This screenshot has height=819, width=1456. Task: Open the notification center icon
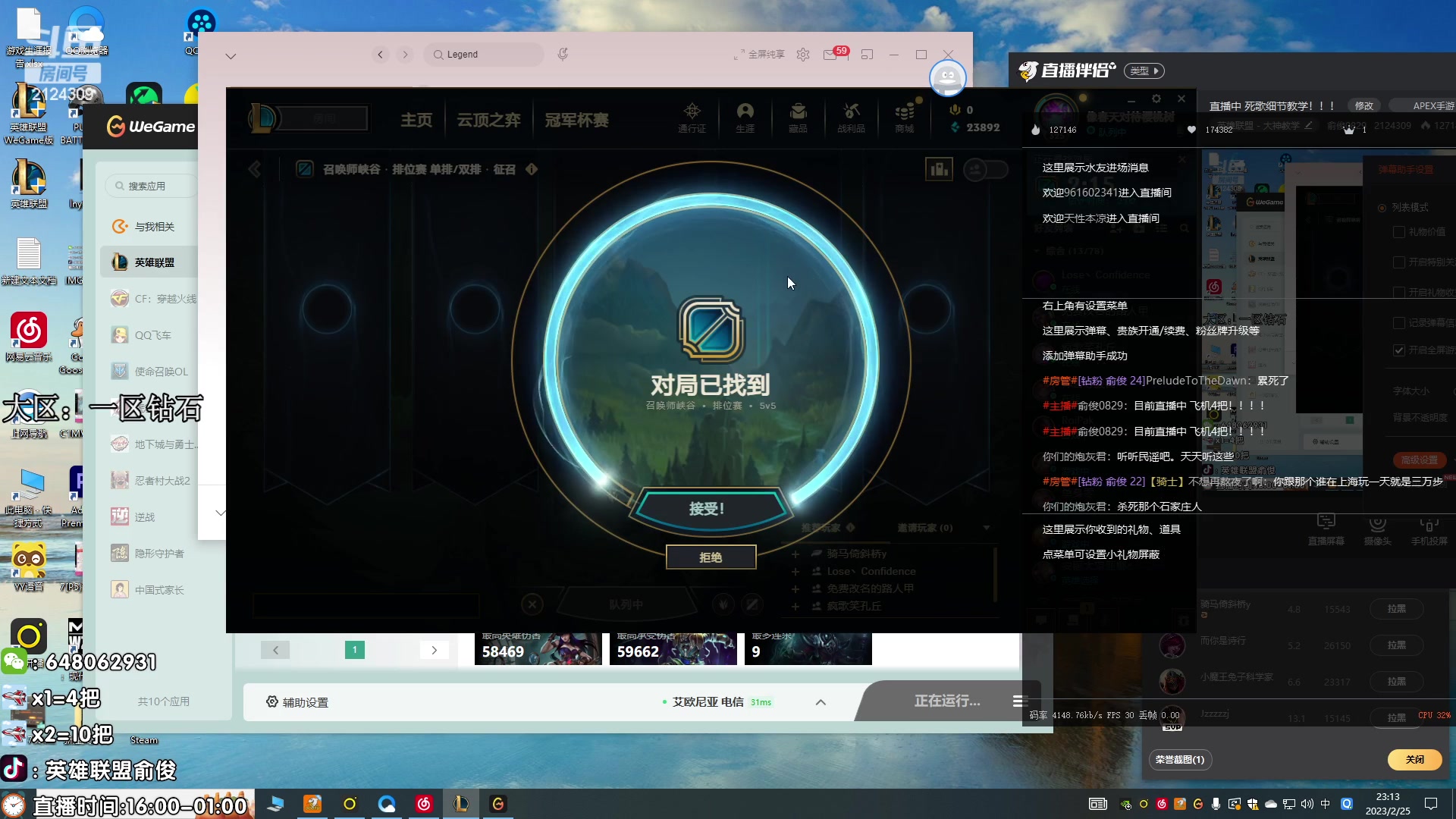pos(1431,804)
